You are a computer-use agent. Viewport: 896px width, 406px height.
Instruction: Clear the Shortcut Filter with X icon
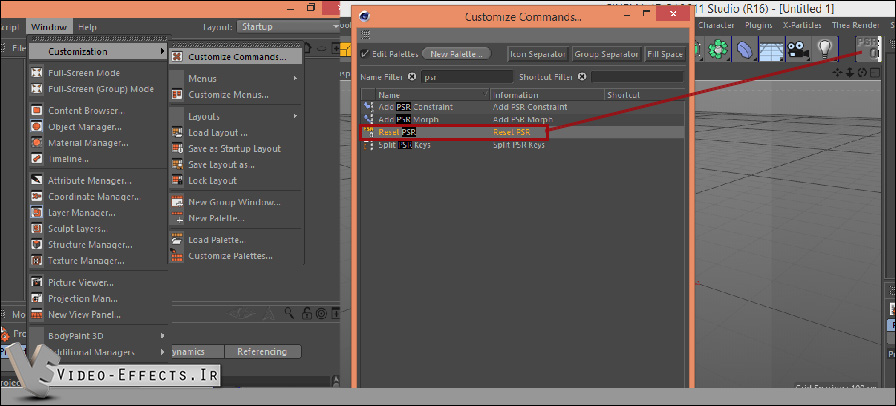[582, 77]
